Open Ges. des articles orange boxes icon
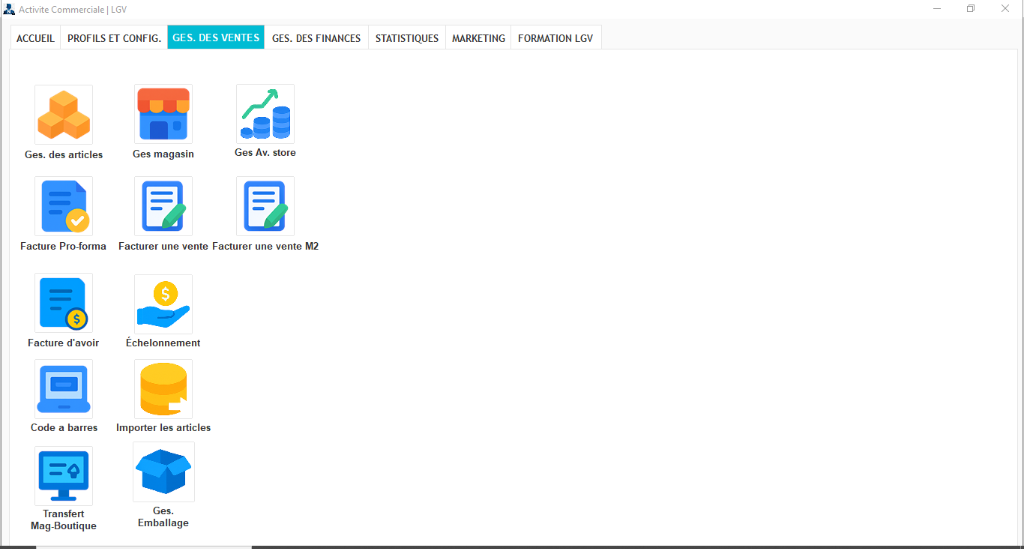The height and width of the screenshot is (549, 1024). click(x=63, y=115)
